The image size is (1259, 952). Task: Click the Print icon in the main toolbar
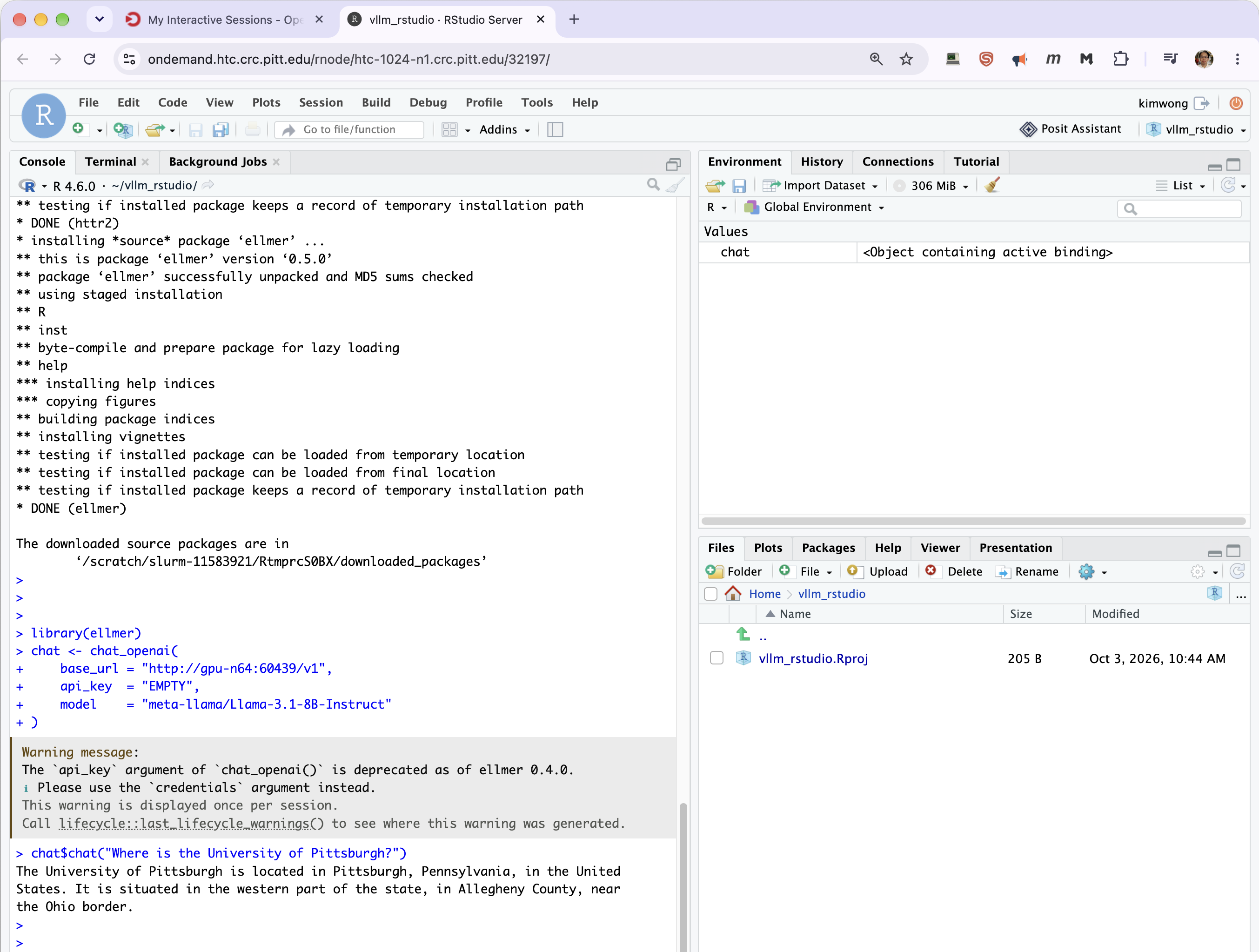(x=253, y=130)
